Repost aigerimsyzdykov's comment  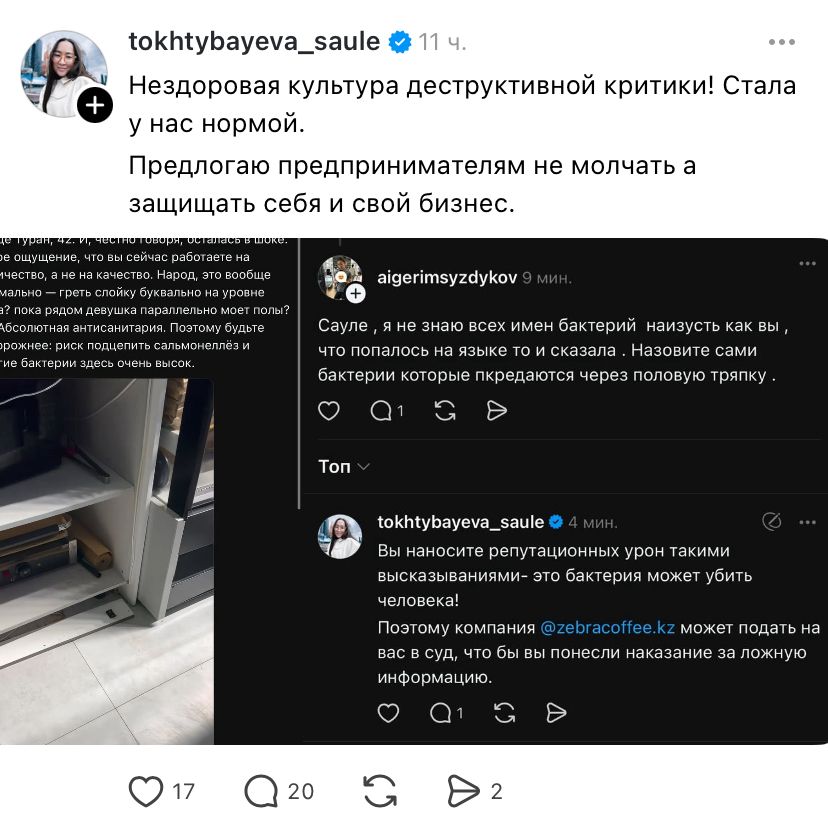coord(445,410)
